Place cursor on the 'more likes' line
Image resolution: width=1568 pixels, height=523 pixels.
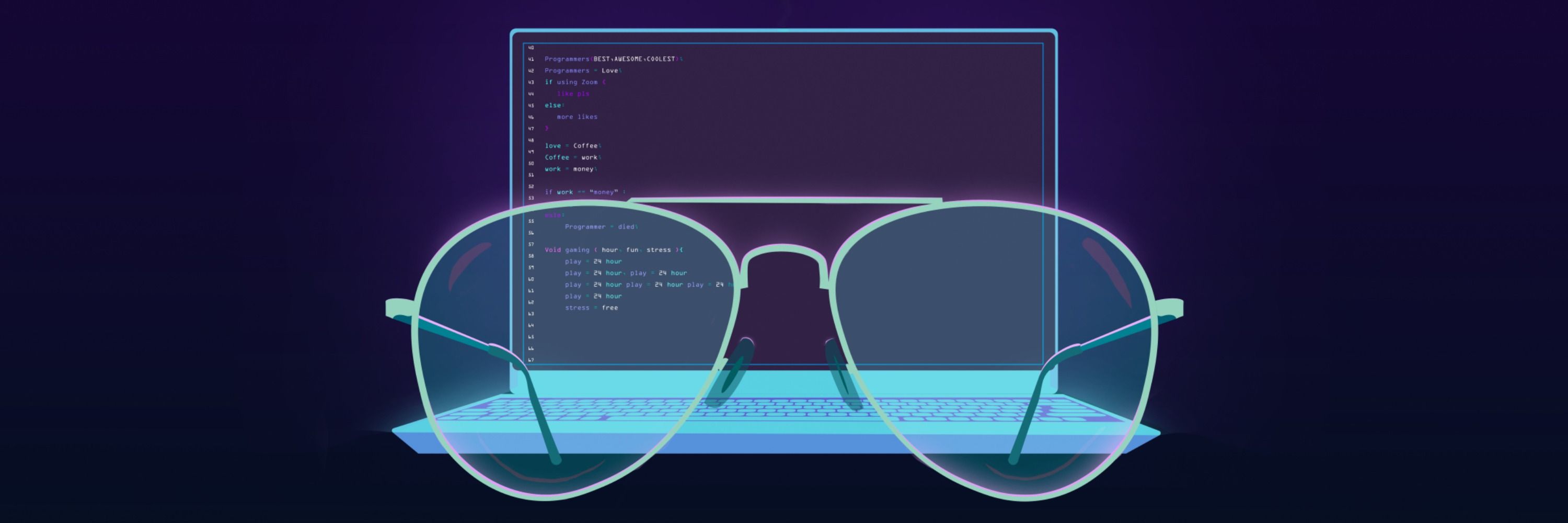(x=577, y=117)
